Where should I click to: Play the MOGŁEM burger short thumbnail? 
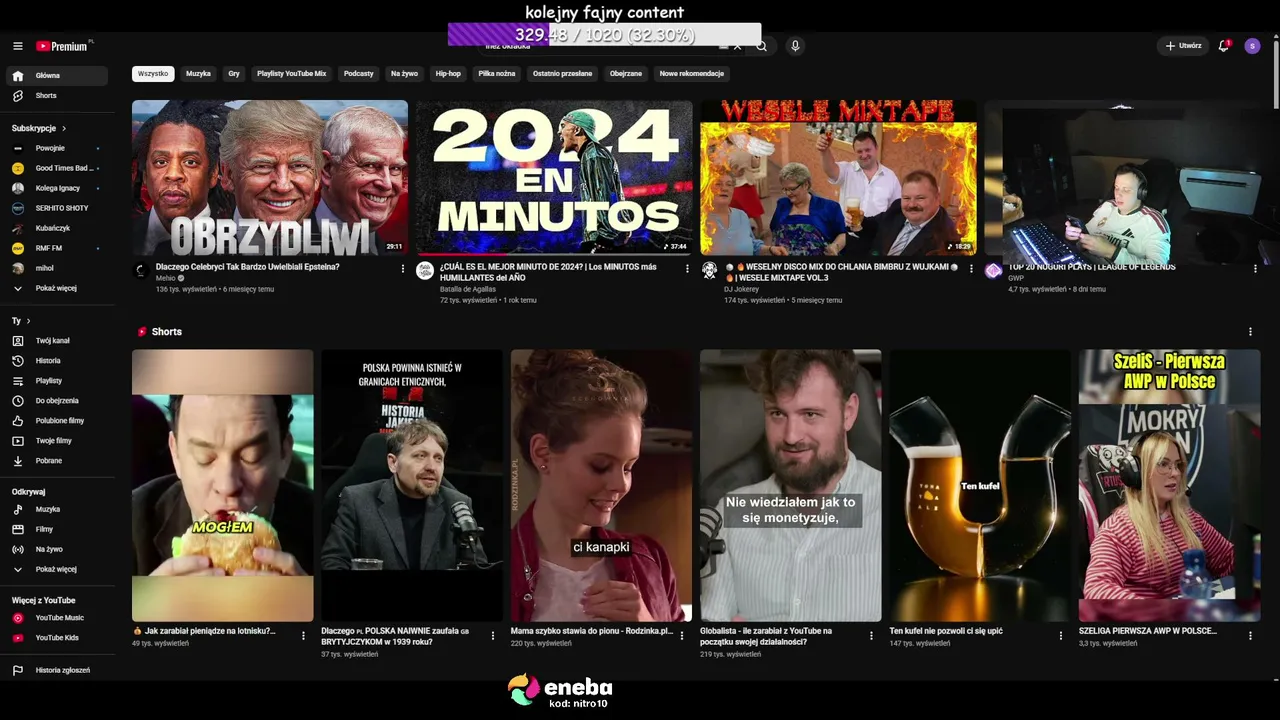(223, 485)
